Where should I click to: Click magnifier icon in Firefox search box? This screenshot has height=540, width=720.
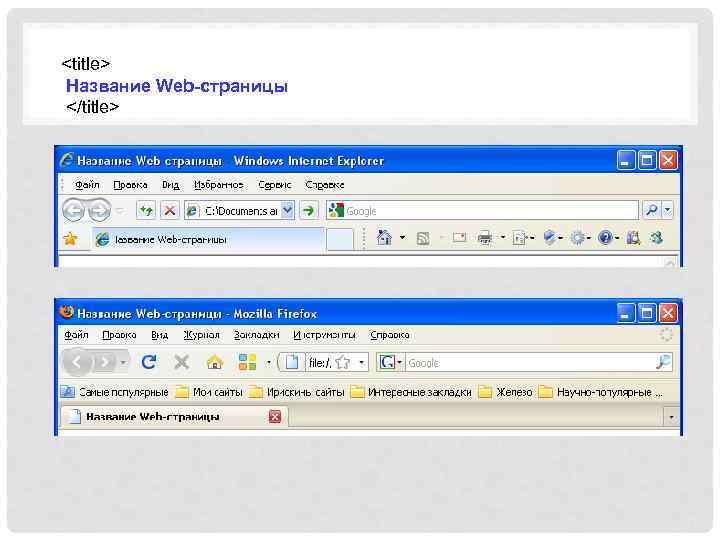663,362
